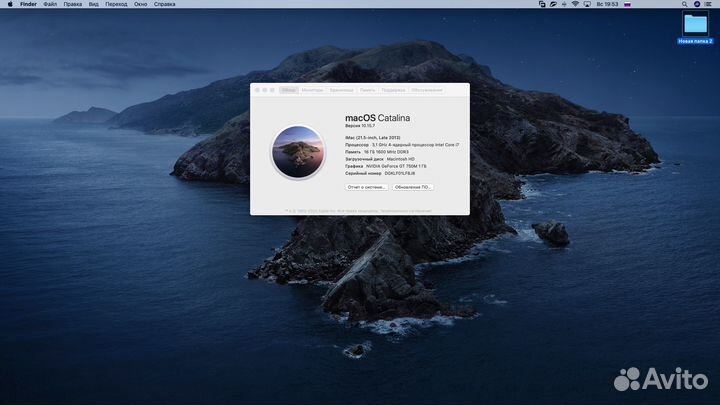The width and height of the screenshot is (720, 405).
Task: Click the Память 16 ГБ 1600 MHz DDR3 line
Action: click(x=377, y=152)
